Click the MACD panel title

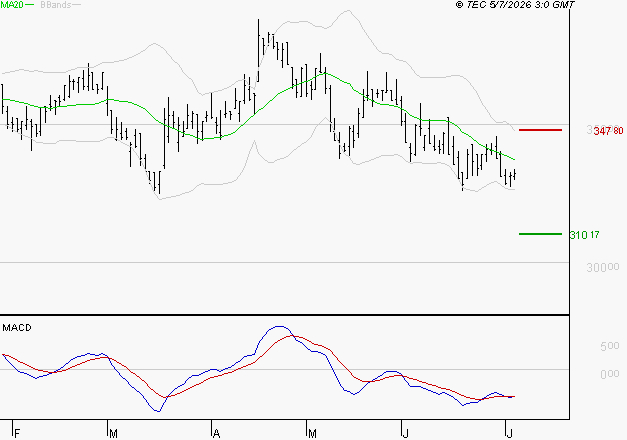point(17,328)
